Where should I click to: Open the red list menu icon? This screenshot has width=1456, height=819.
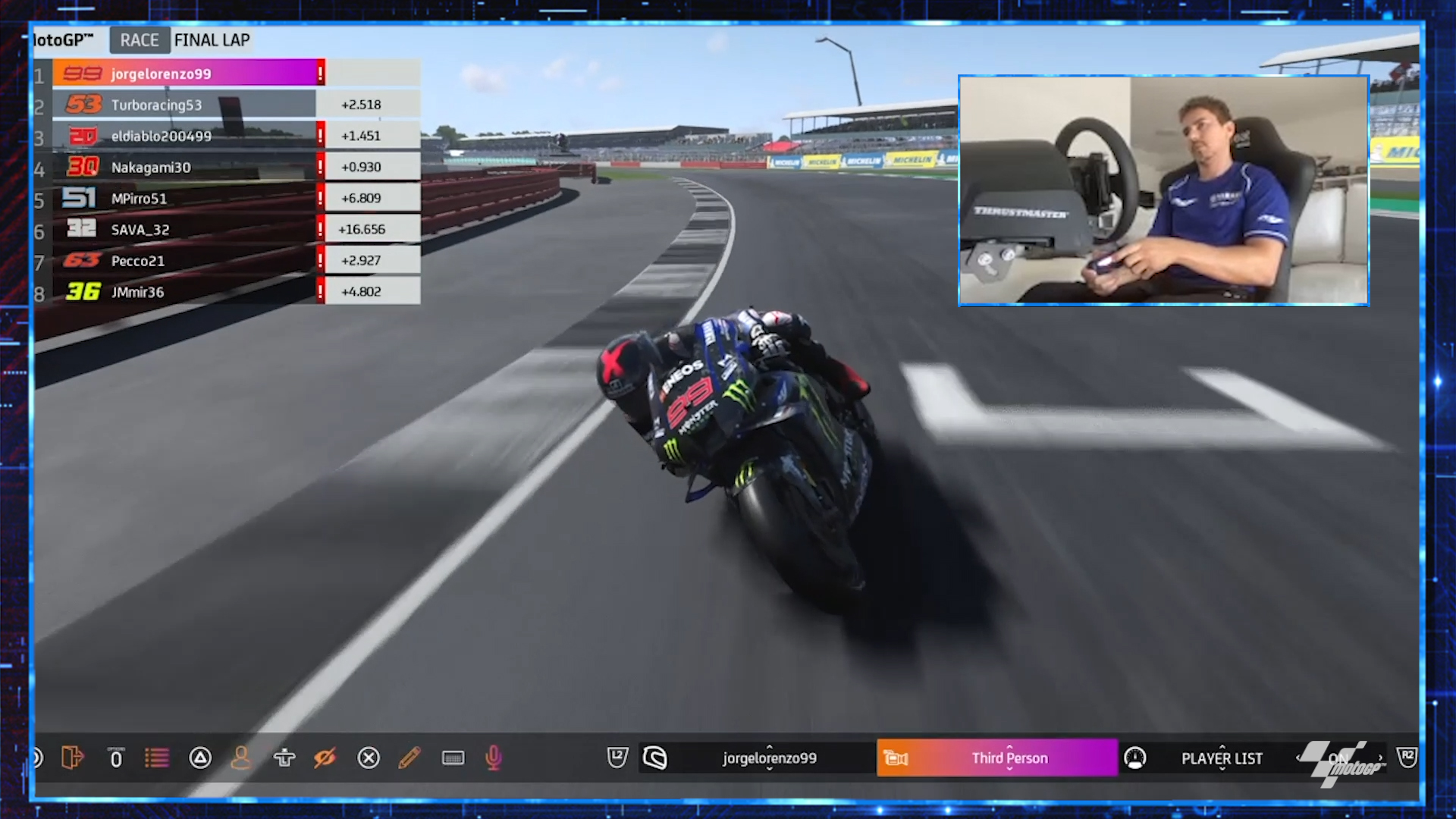point(157,758)
